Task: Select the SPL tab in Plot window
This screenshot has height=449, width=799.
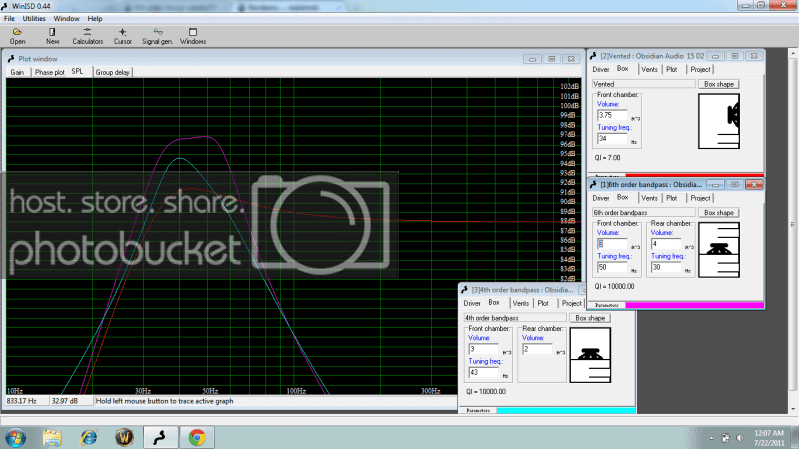Action: point(77,71)
